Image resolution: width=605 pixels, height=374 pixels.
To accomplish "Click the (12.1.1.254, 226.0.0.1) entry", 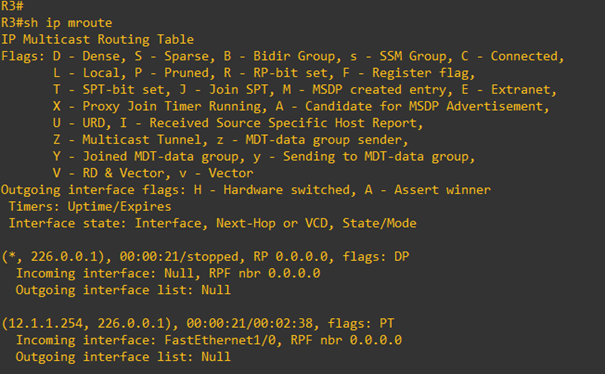I will 87,323.
